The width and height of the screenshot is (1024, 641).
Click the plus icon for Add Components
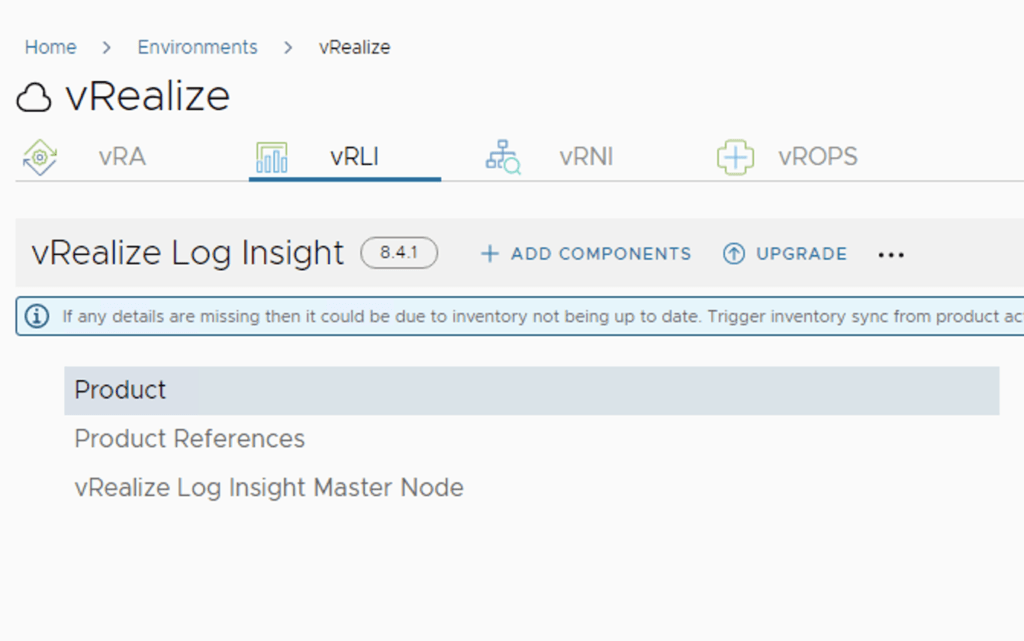[489, 254]
